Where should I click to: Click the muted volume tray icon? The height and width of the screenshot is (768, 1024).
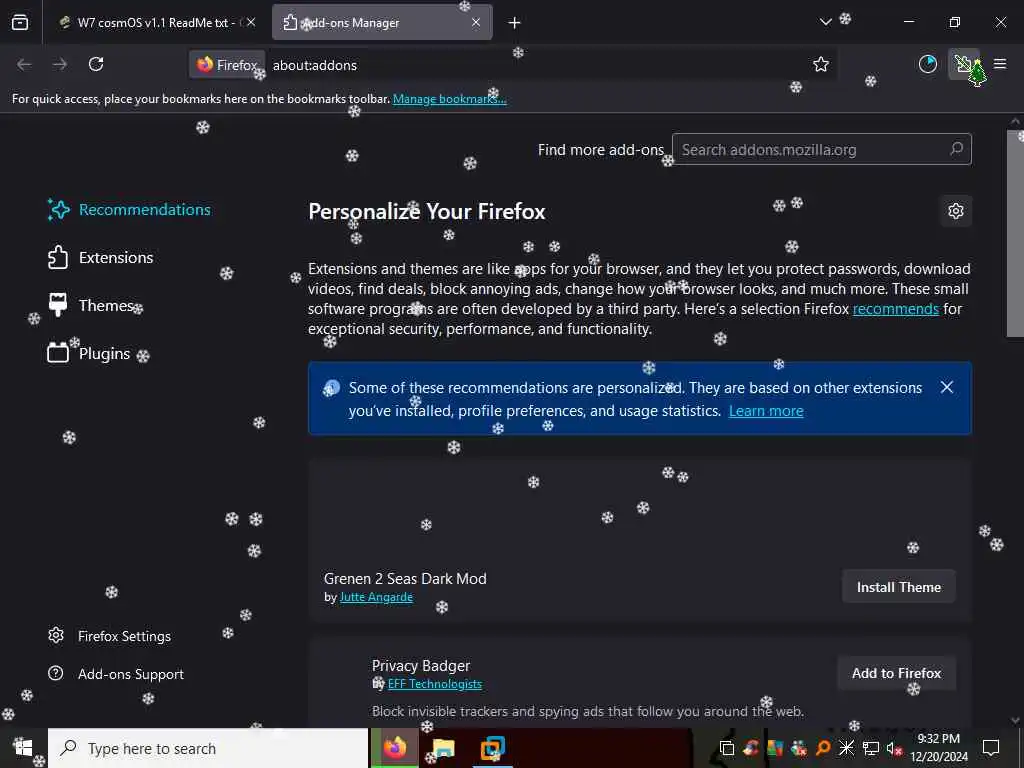tap(893, 748)
